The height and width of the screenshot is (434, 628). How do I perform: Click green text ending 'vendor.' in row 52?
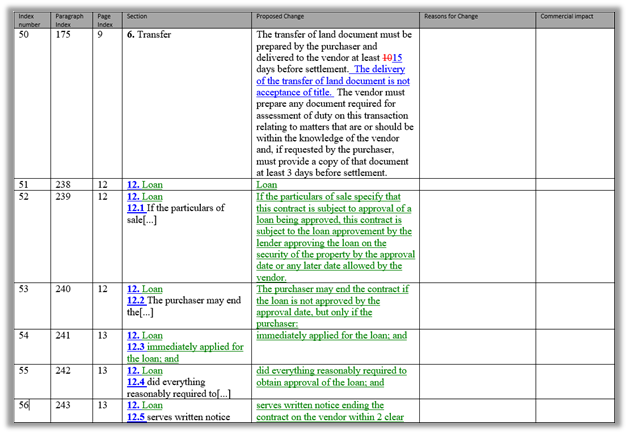coord(271,277)
